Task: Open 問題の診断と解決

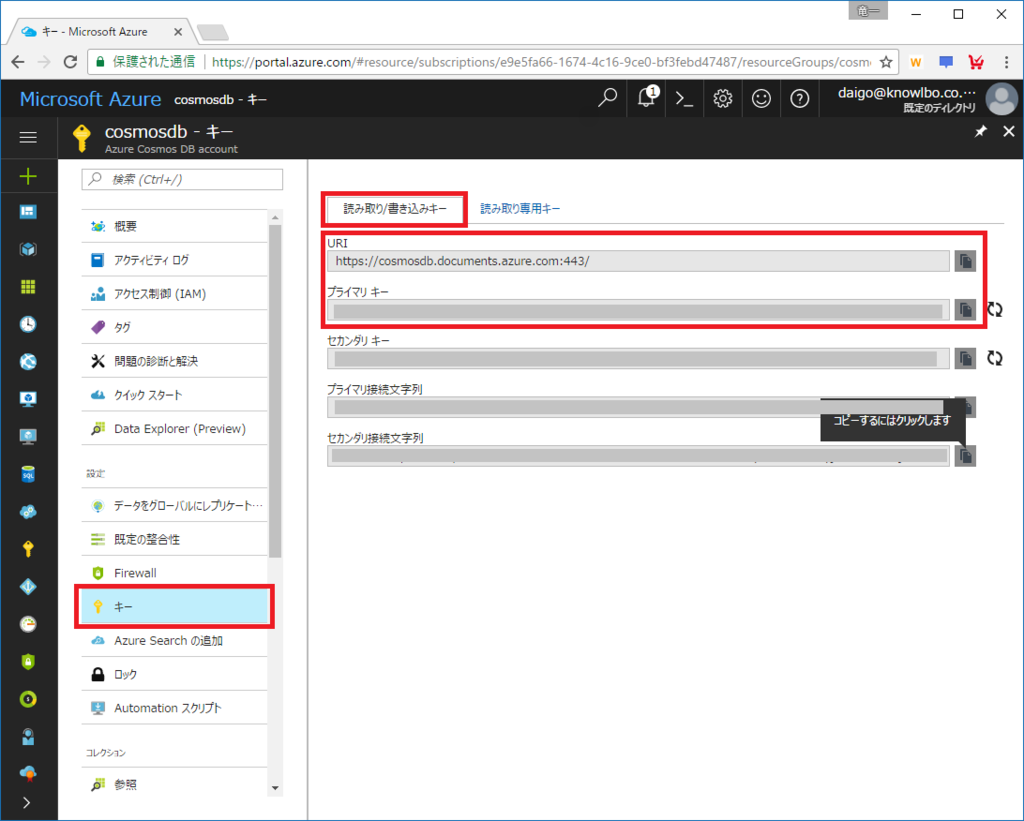Action: coord(174,361)
